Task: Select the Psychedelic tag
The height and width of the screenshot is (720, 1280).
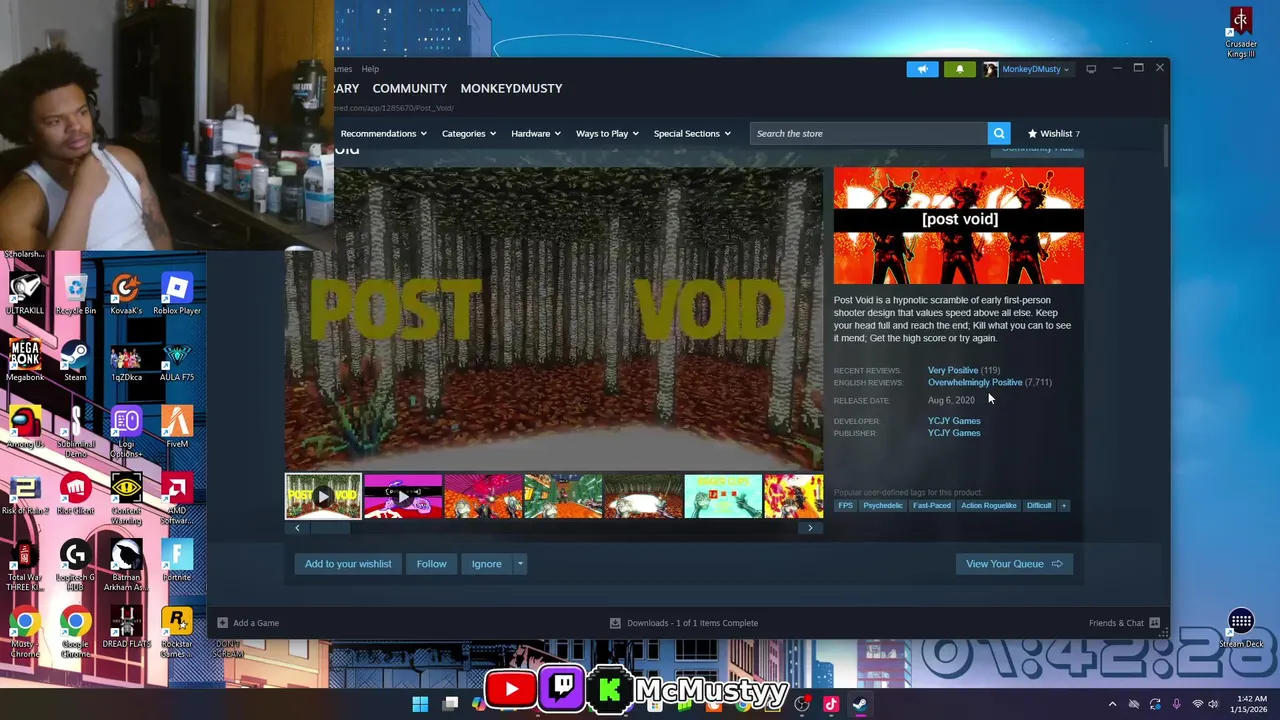Action: 882,506
